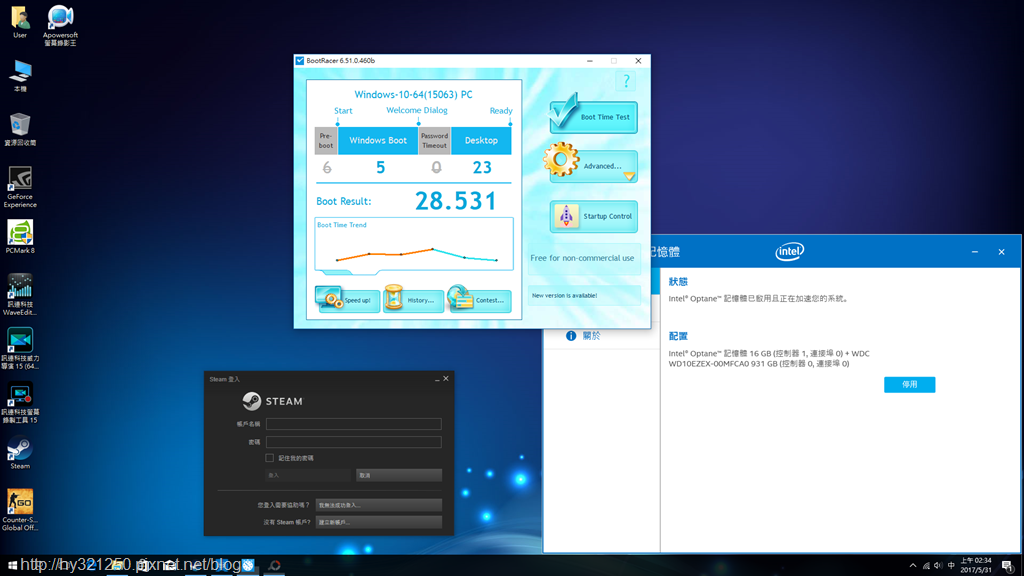The width and height of the screenshot is (1024, 576).
Task: Click Steam create new account button
Action: tap(378, 522)
